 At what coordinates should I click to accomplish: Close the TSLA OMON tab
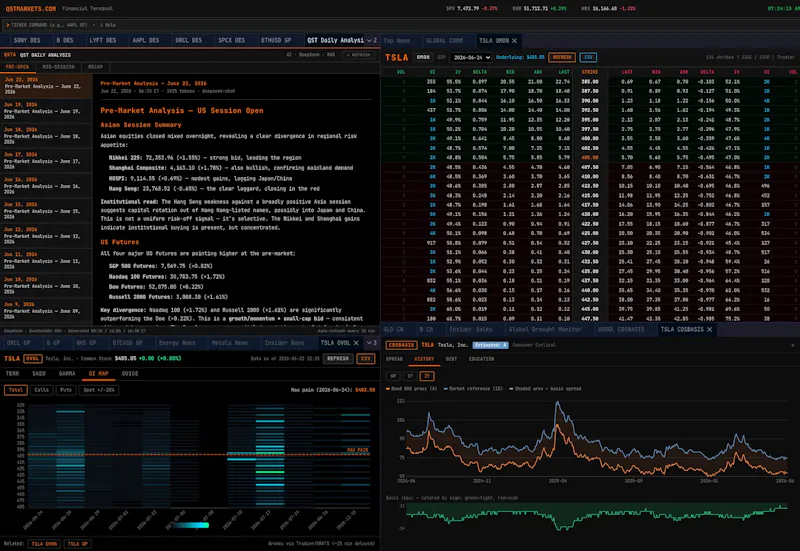[x=514, y=41]
